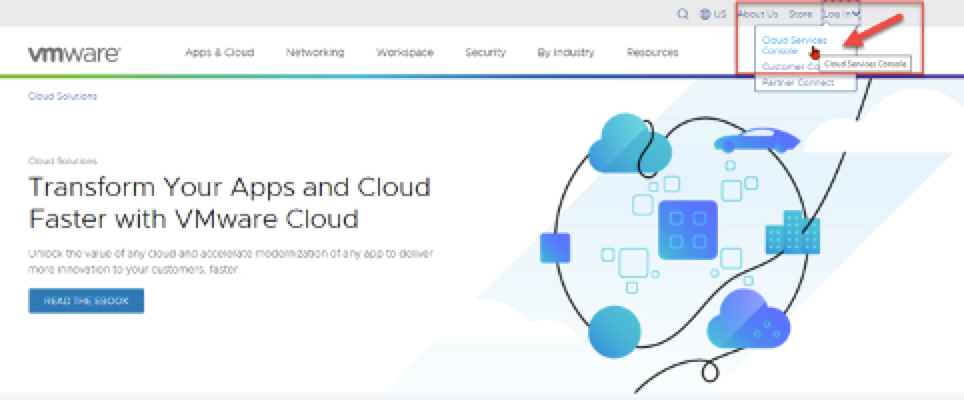
Task: Click the US region label
Action: click(720, 14)
